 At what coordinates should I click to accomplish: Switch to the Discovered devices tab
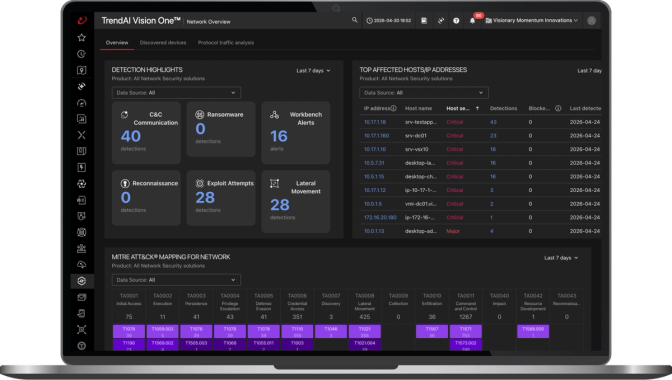coord(163,43)
